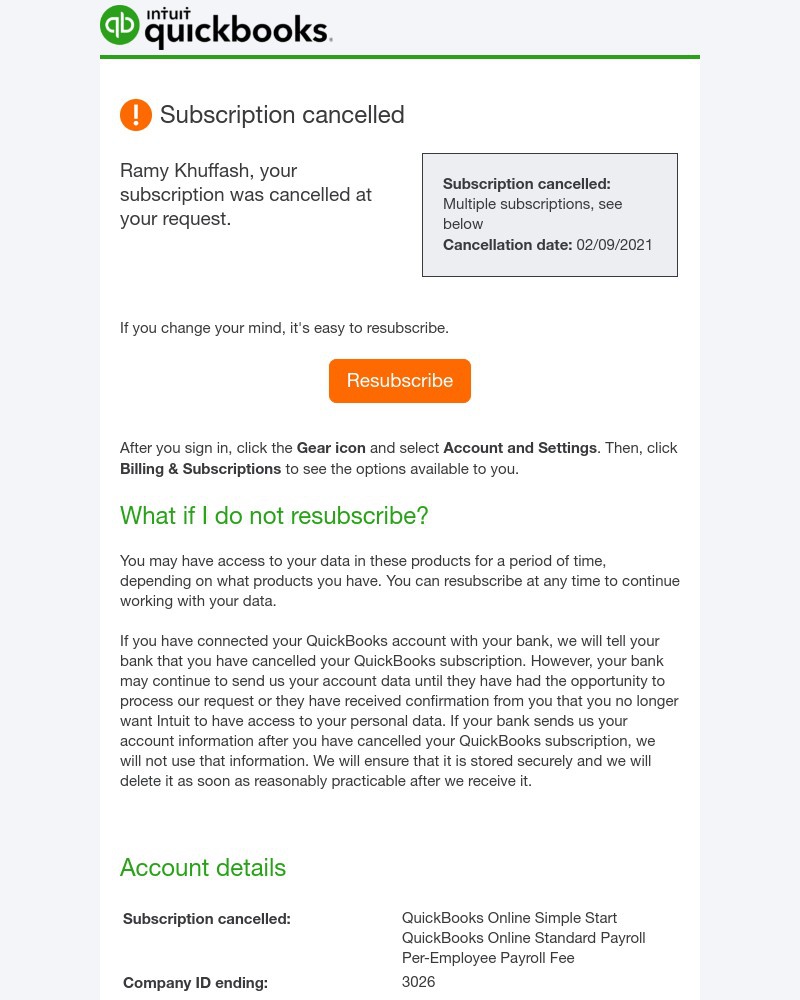
Task: Click the Company ID ending value 3026
Action: point(418,981)
